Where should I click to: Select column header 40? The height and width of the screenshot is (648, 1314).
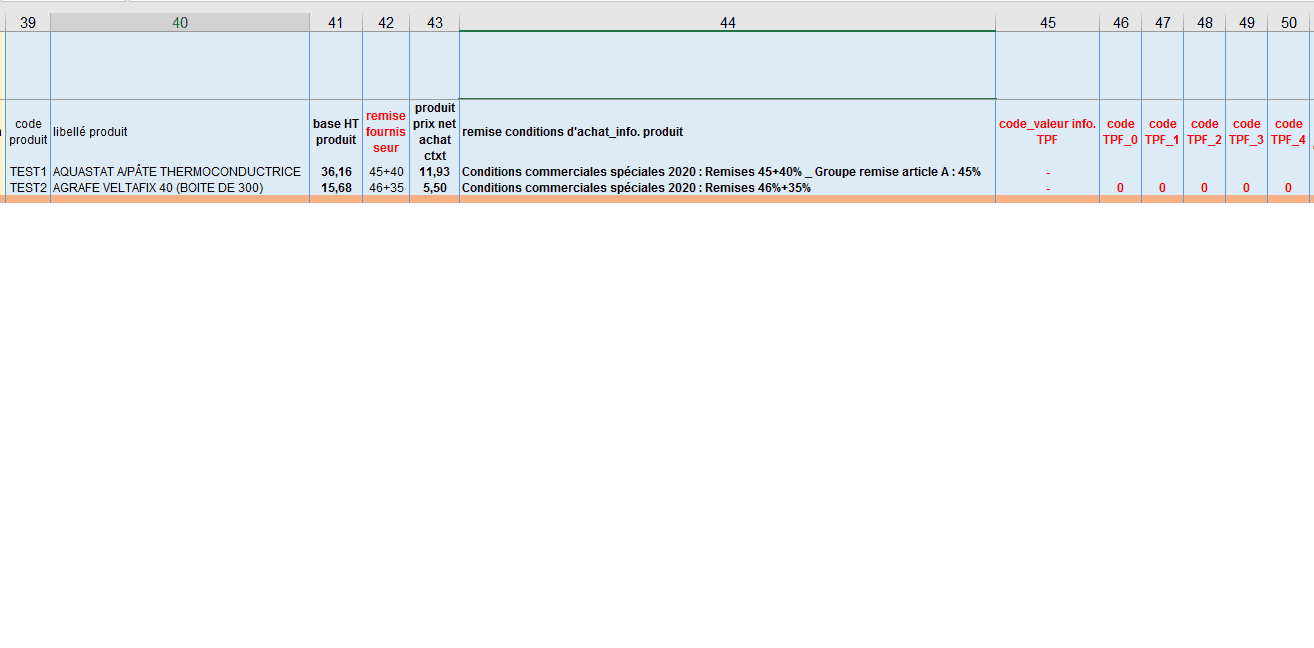pos(180,22)
